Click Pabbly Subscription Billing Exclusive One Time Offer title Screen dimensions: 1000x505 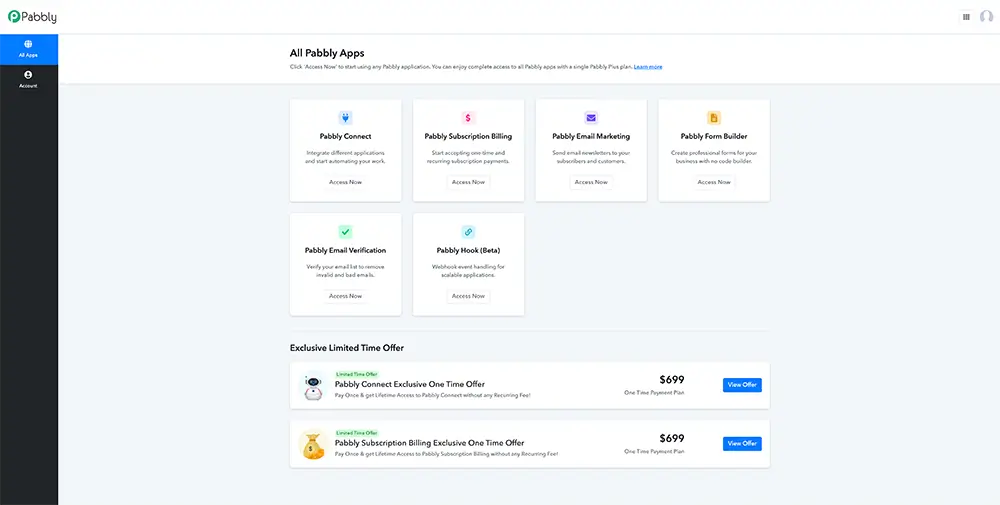(x=429, y=443)
